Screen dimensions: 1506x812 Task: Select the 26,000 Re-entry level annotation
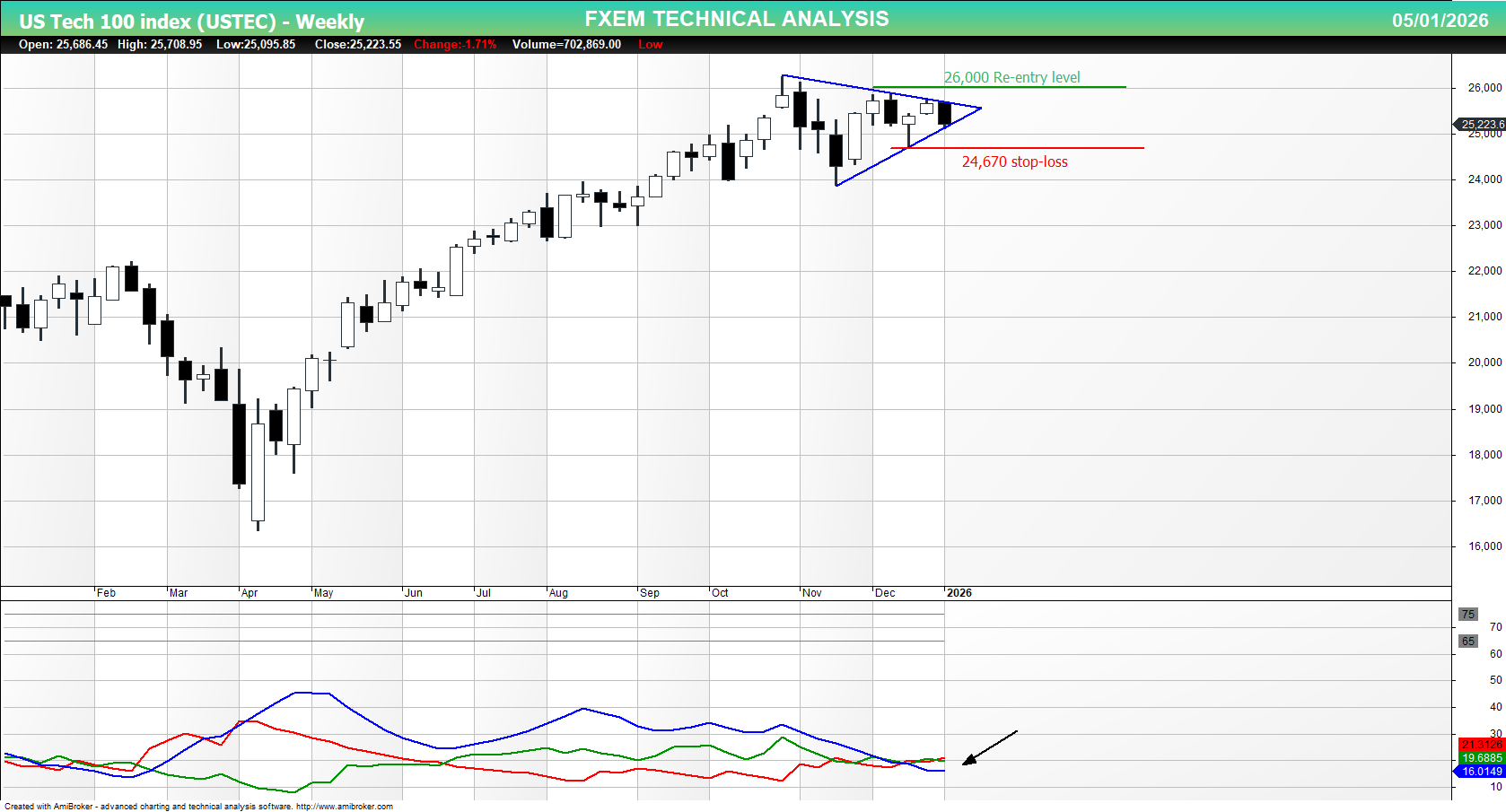(x=1012, y=77)
